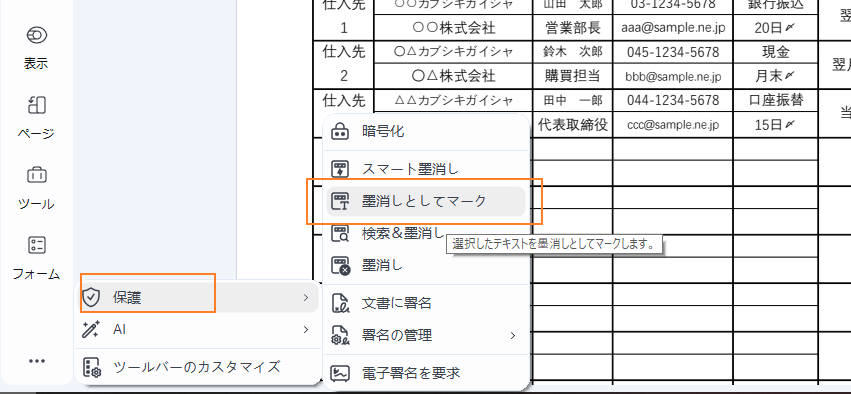Click the cell ○○株式会社
This screenshot has width=851, height=394.
[454, 27]
